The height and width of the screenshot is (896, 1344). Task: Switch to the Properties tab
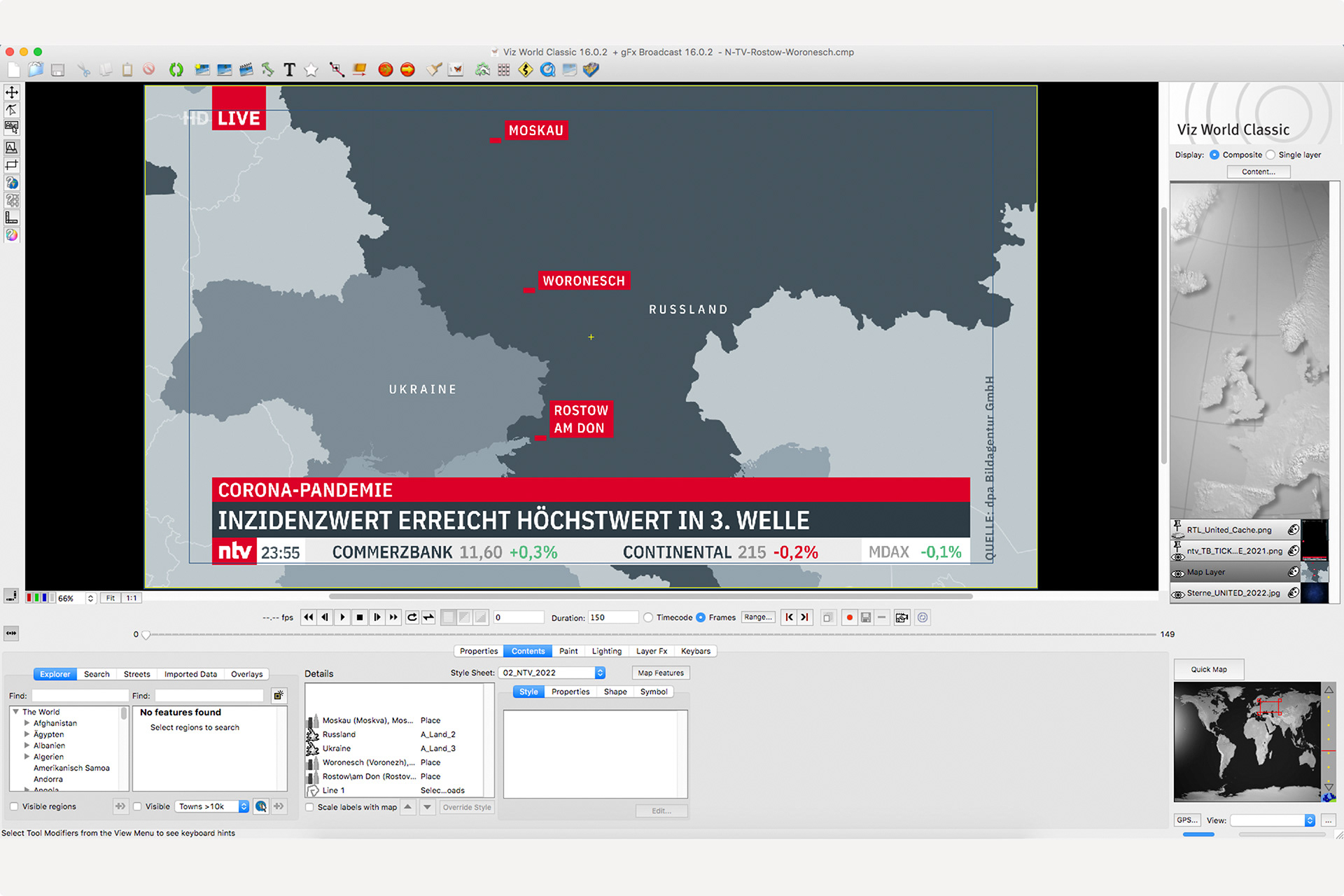[479, 651]
